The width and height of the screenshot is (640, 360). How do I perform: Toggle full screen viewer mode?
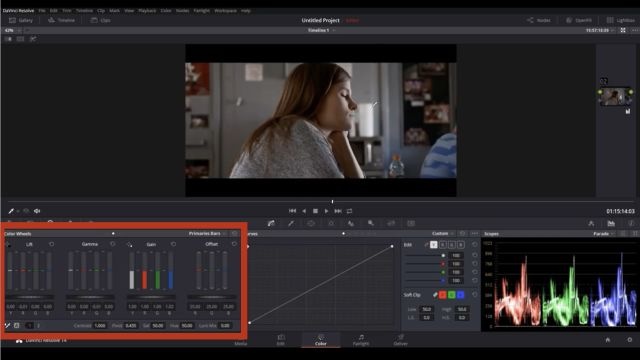coord(623,30)
